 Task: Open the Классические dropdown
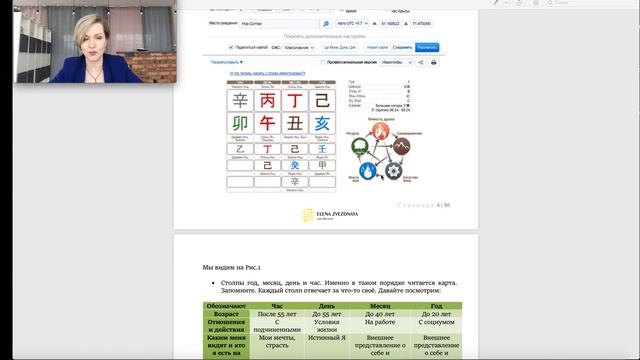coord(299,48)
